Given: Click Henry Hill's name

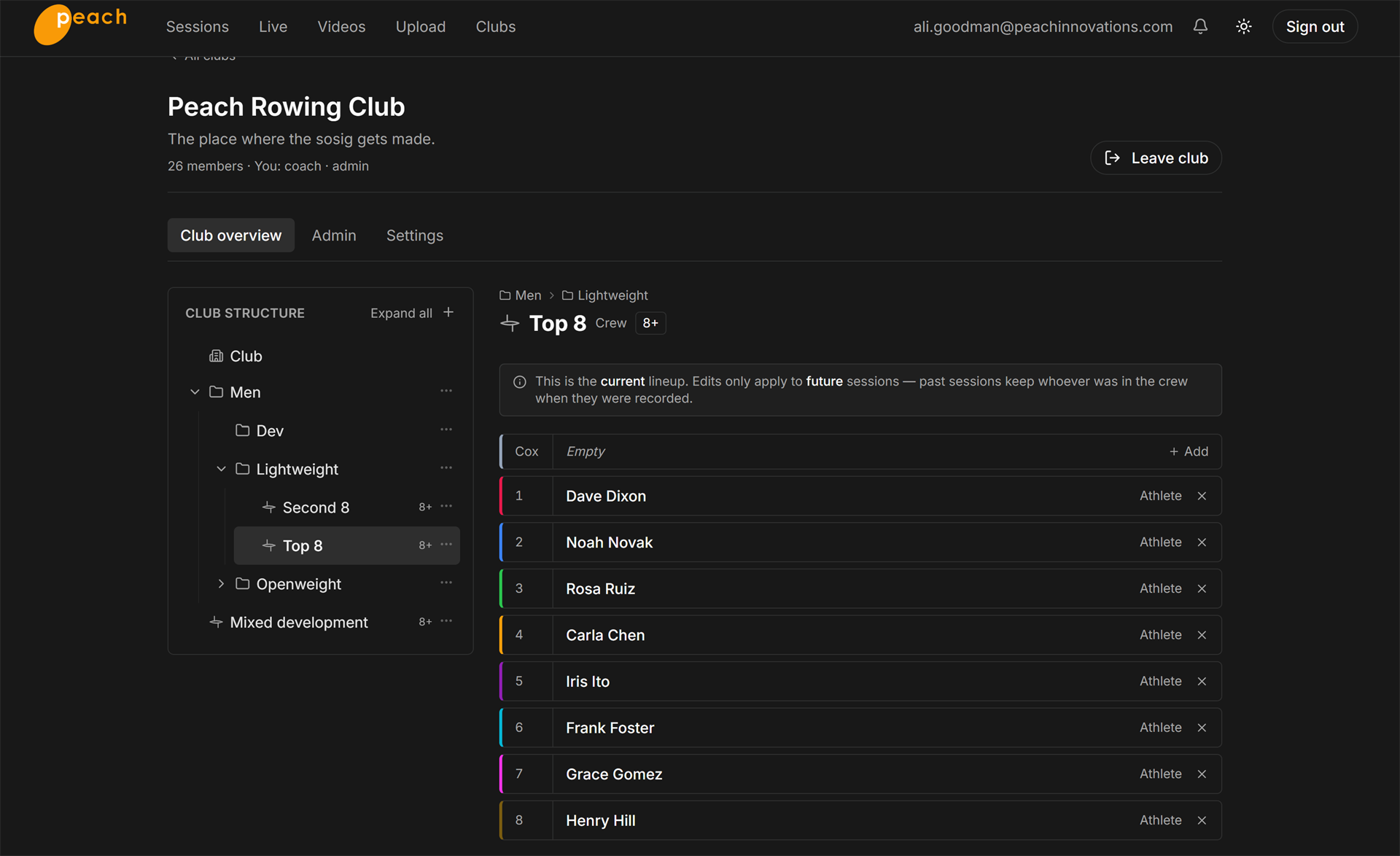Looking at the screenshot, I should click(x=601, y=820).
